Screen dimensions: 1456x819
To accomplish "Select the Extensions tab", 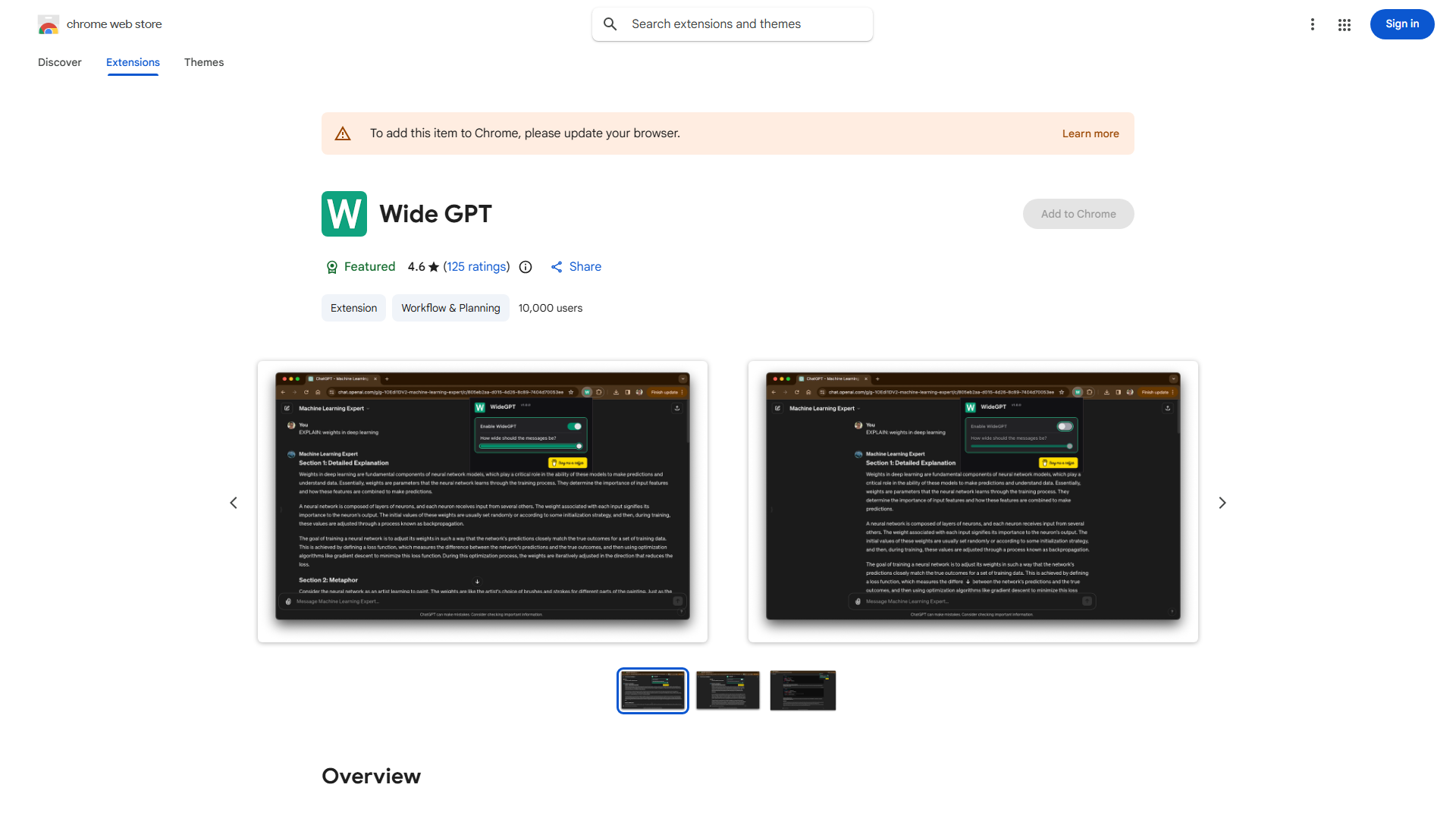I will tap(133, 62).
